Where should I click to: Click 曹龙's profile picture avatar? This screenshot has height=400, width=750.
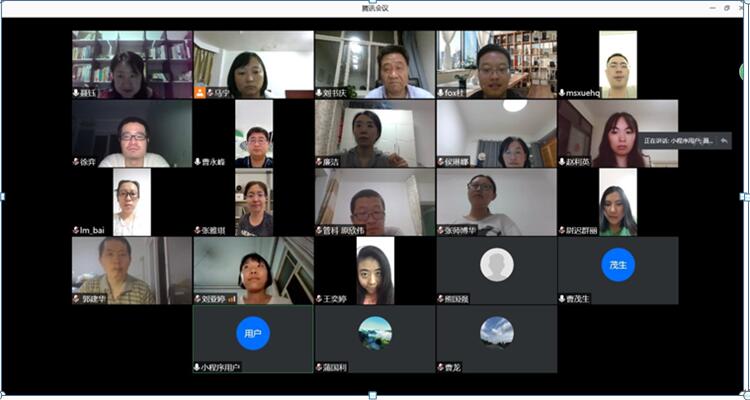pos(496,332)
